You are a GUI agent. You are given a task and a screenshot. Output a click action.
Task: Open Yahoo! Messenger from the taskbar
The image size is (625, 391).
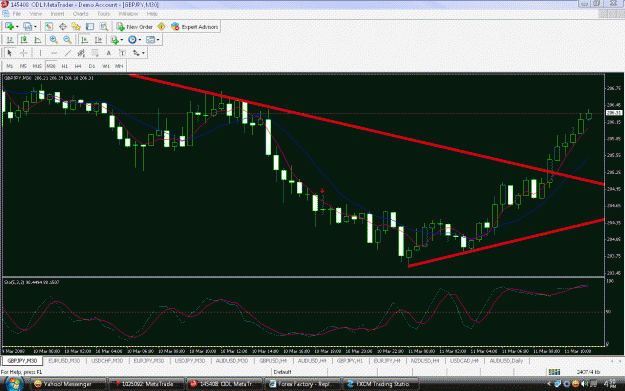68,384
